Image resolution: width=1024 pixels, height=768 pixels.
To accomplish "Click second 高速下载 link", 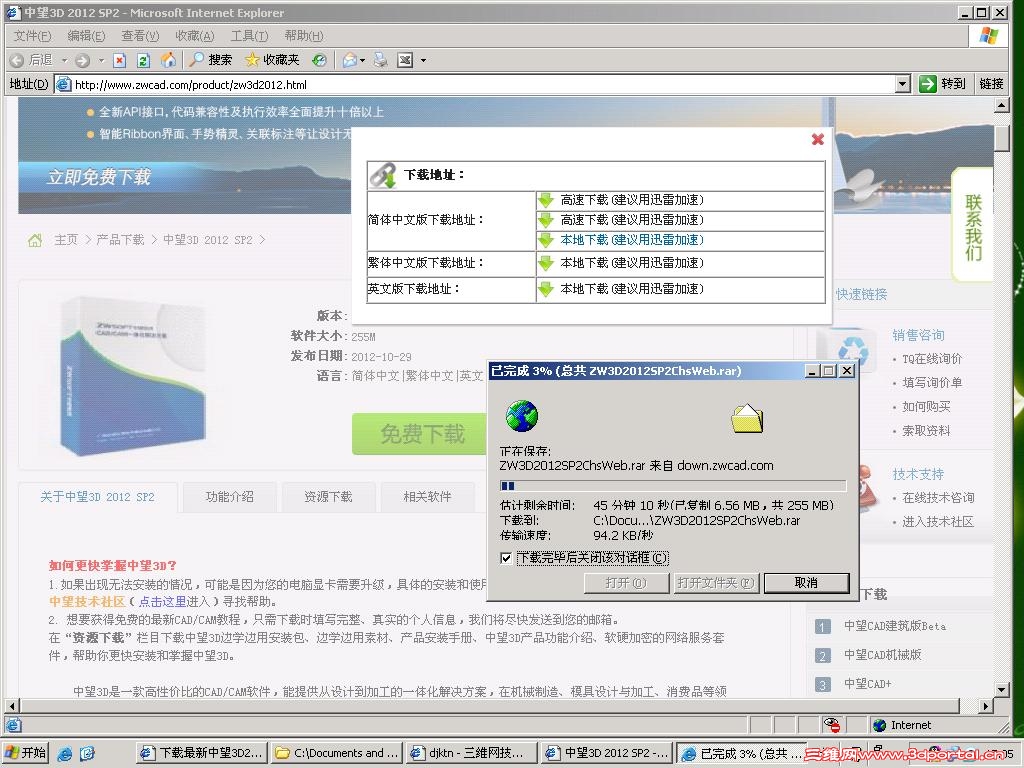I will tap(632, 220).
